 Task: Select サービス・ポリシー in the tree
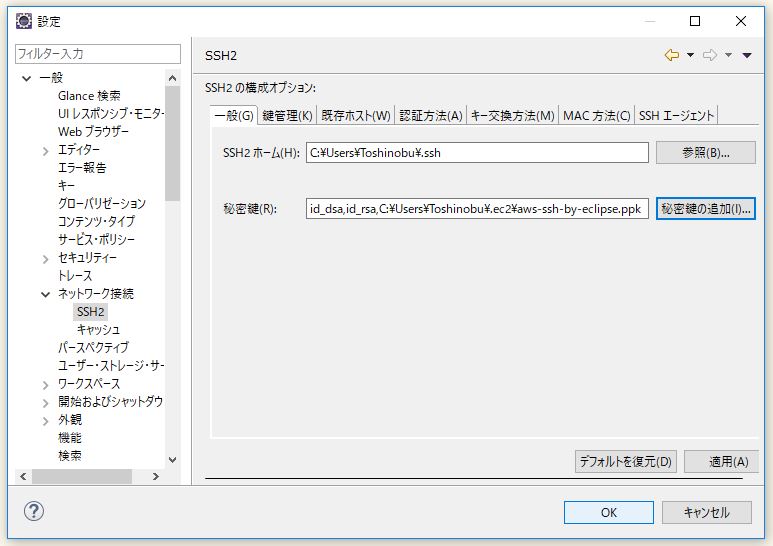[96, 240]
